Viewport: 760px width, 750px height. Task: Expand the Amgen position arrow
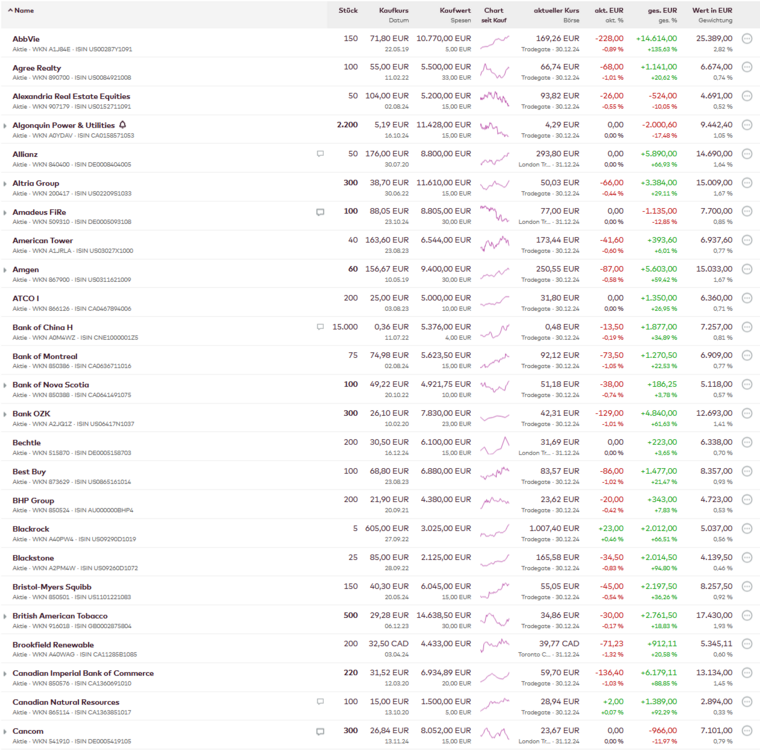[5, 270]
